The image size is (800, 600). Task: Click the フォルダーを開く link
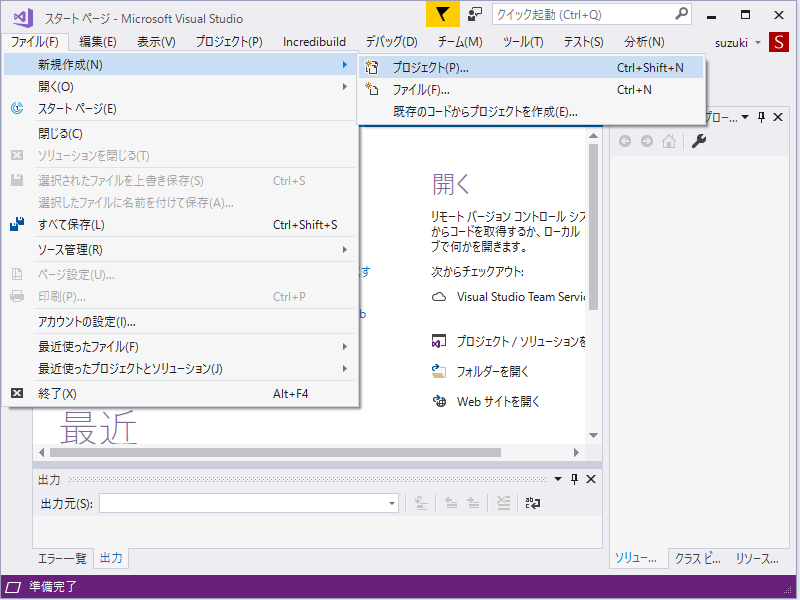[x=493, y=371]
